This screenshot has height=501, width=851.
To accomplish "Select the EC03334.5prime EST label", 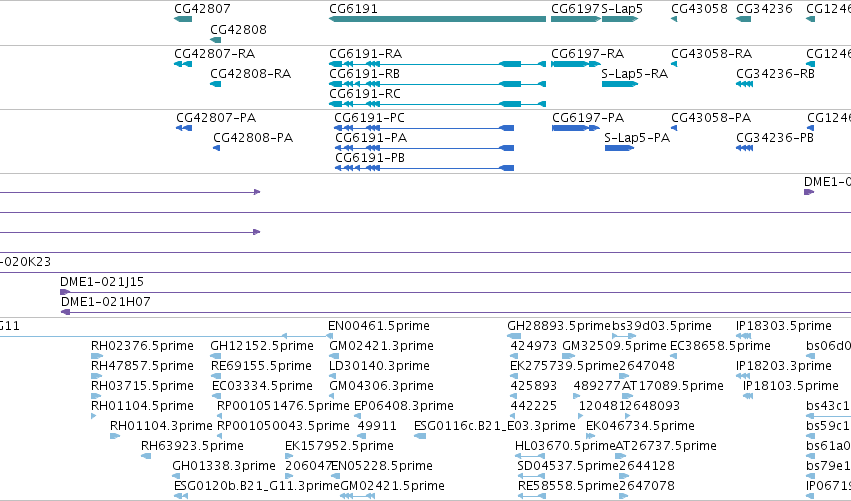I will [x=262, y=386].
